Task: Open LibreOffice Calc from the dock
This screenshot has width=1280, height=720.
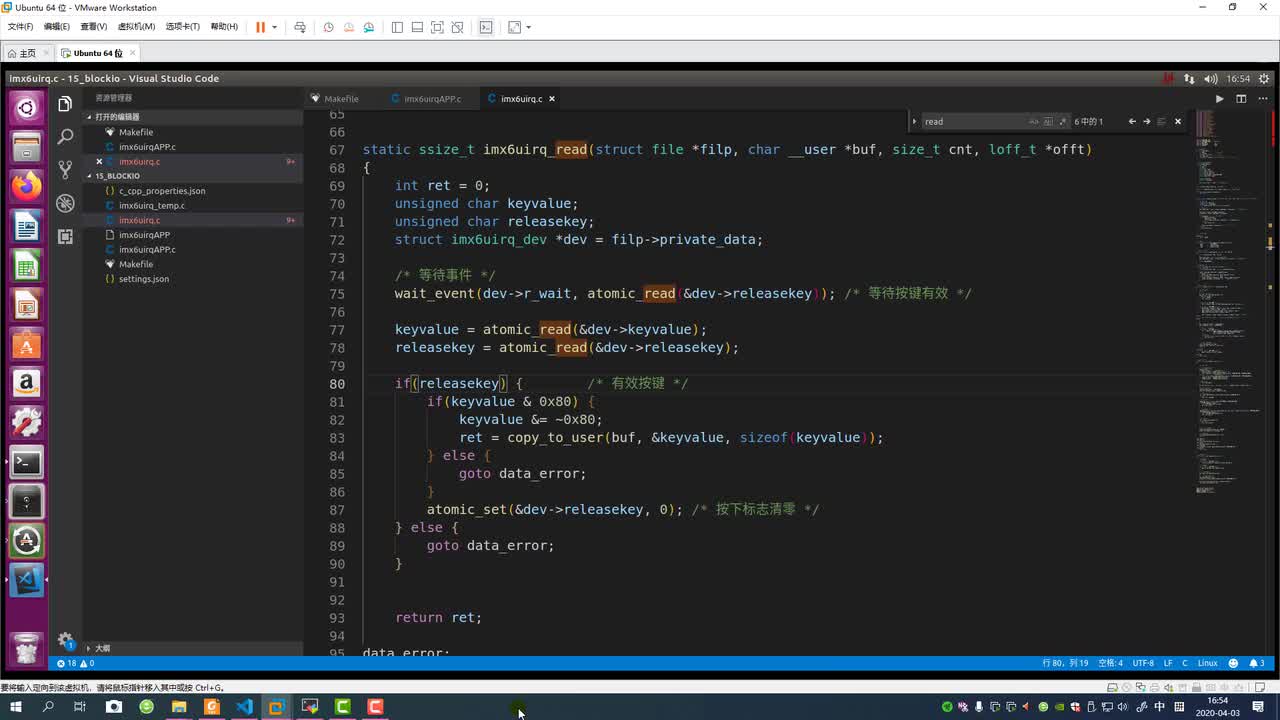Action: click(x=27, y=266)
